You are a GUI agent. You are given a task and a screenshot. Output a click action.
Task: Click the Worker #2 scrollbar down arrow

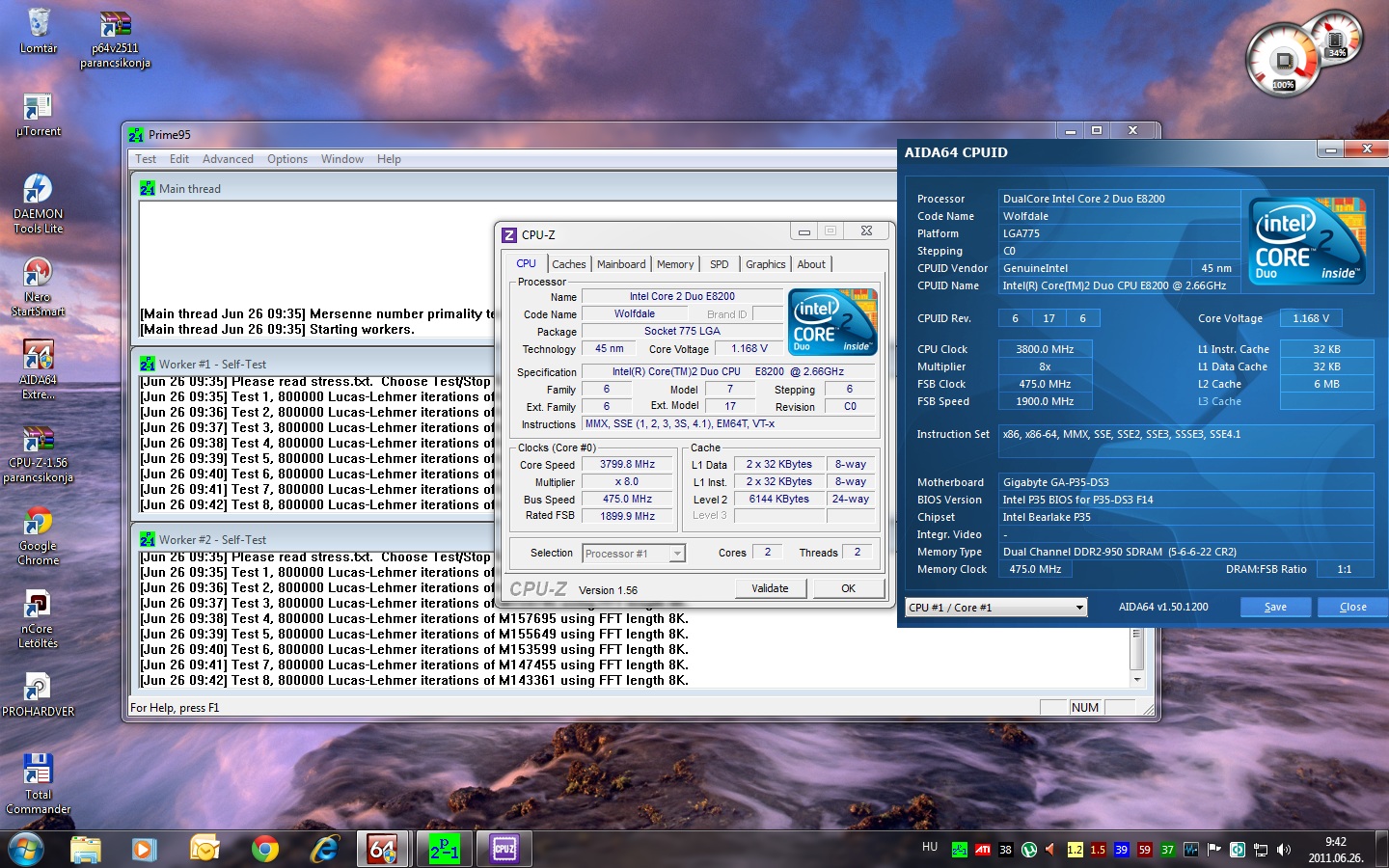tap(1136, 680)
